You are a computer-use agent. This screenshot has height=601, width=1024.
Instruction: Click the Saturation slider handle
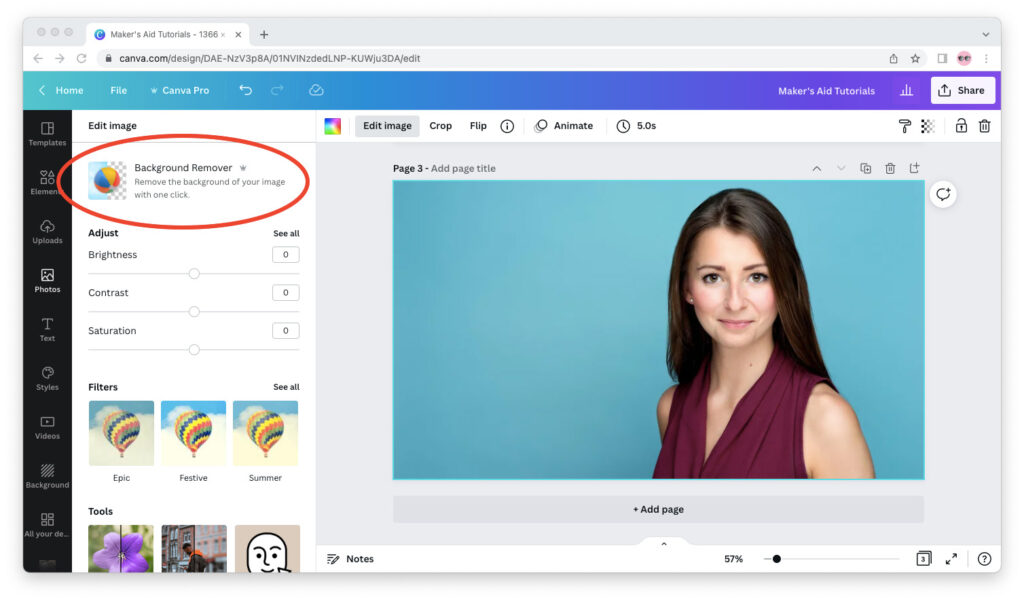[194, 349]
